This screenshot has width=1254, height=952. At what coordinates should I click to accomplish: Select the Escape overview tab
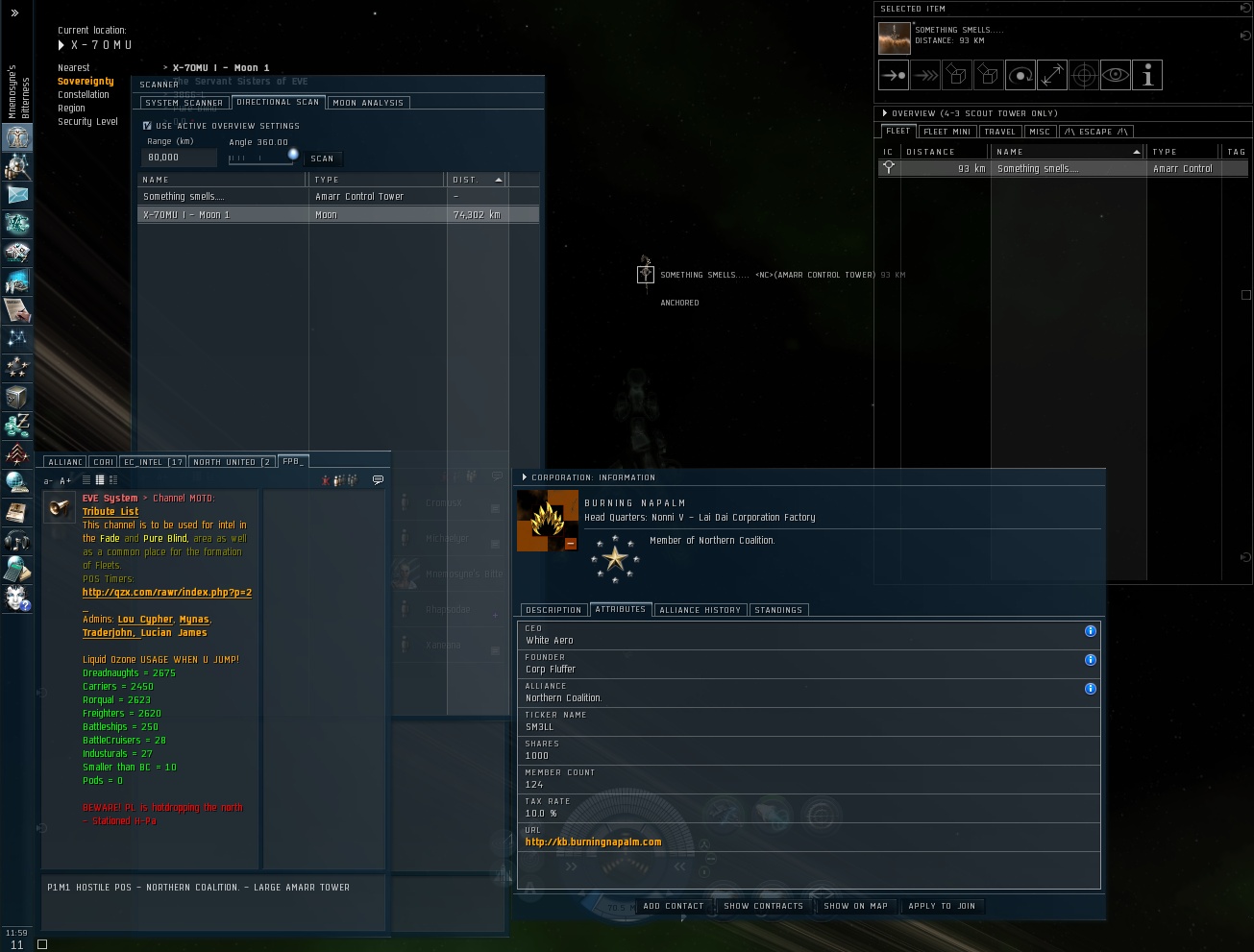[x=1095, y=132]
